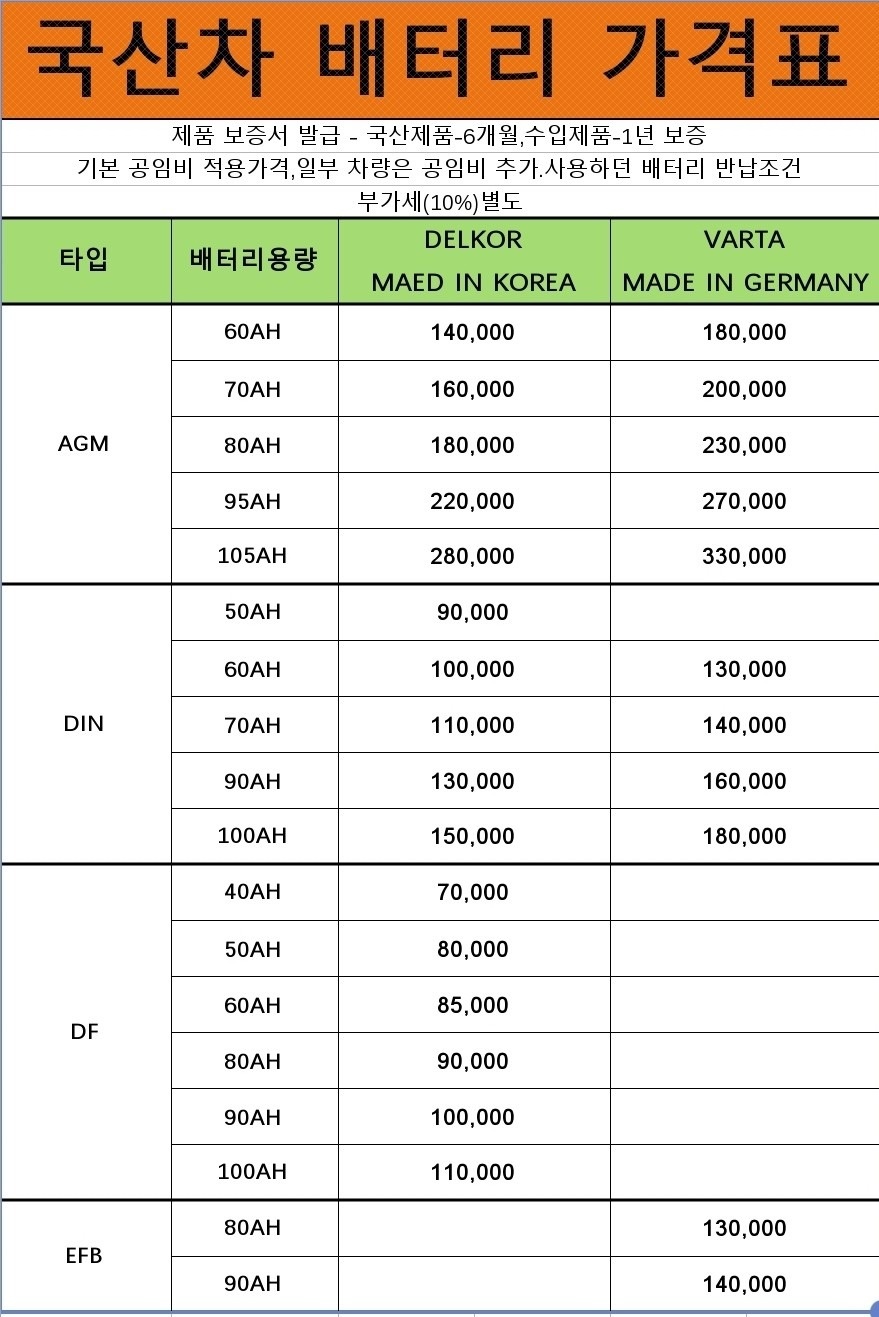879x1317 pixels.
Task: Select the 70,000 DELKOR price cell
Action: pos(473,892)
